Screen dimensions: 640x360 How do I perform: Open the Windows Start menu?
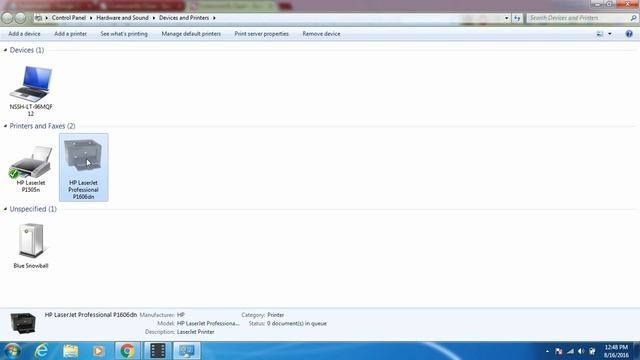coord(12,351)
